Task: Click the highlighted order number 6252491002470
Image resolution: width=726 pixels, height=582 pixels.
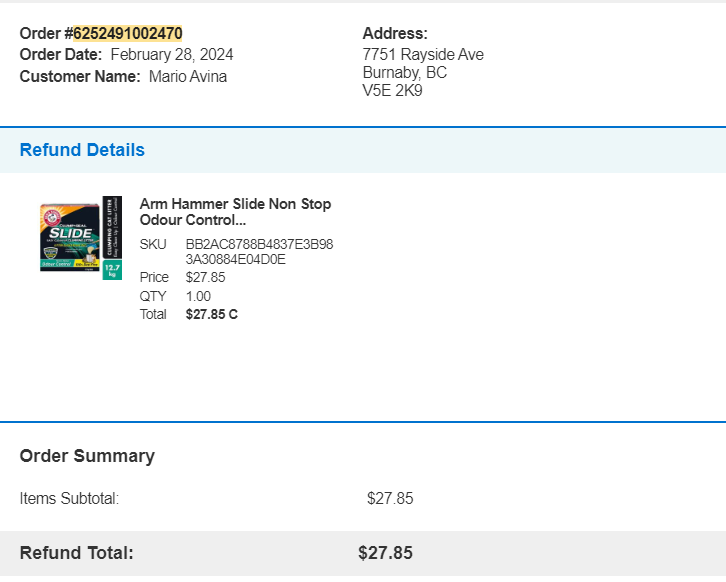Action: coord(128,33)
